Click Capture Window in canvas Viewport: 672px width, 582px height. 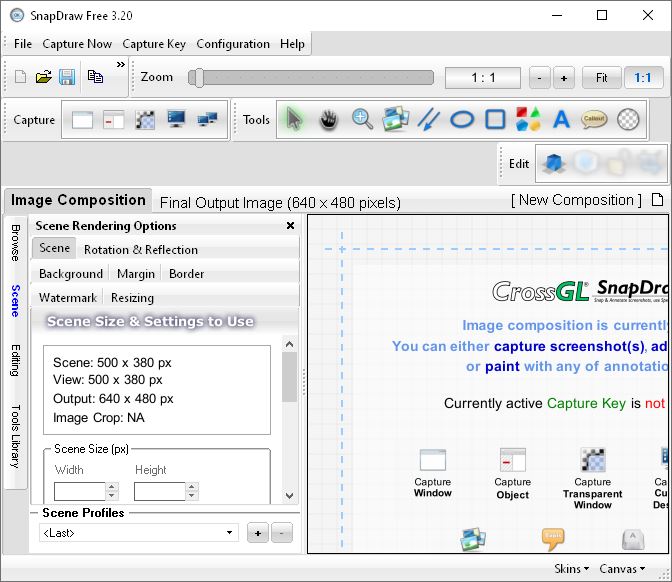pos(432,473)
